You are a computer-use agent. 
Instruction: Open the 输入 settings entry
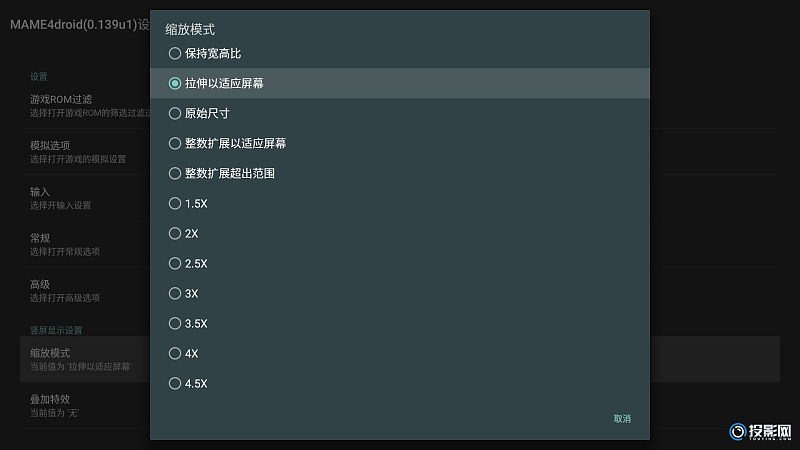point(85,198)
